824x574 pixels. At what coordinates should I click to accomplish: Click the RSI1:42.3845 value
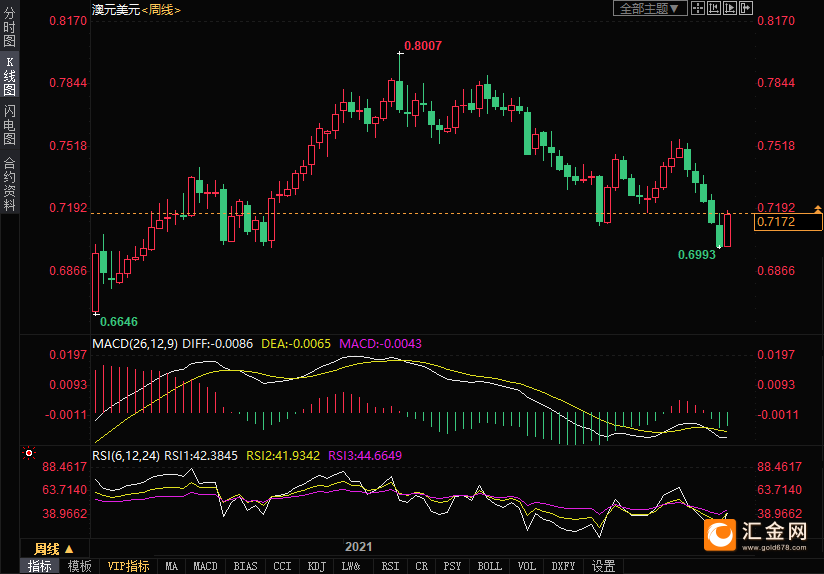pos(201,456)
